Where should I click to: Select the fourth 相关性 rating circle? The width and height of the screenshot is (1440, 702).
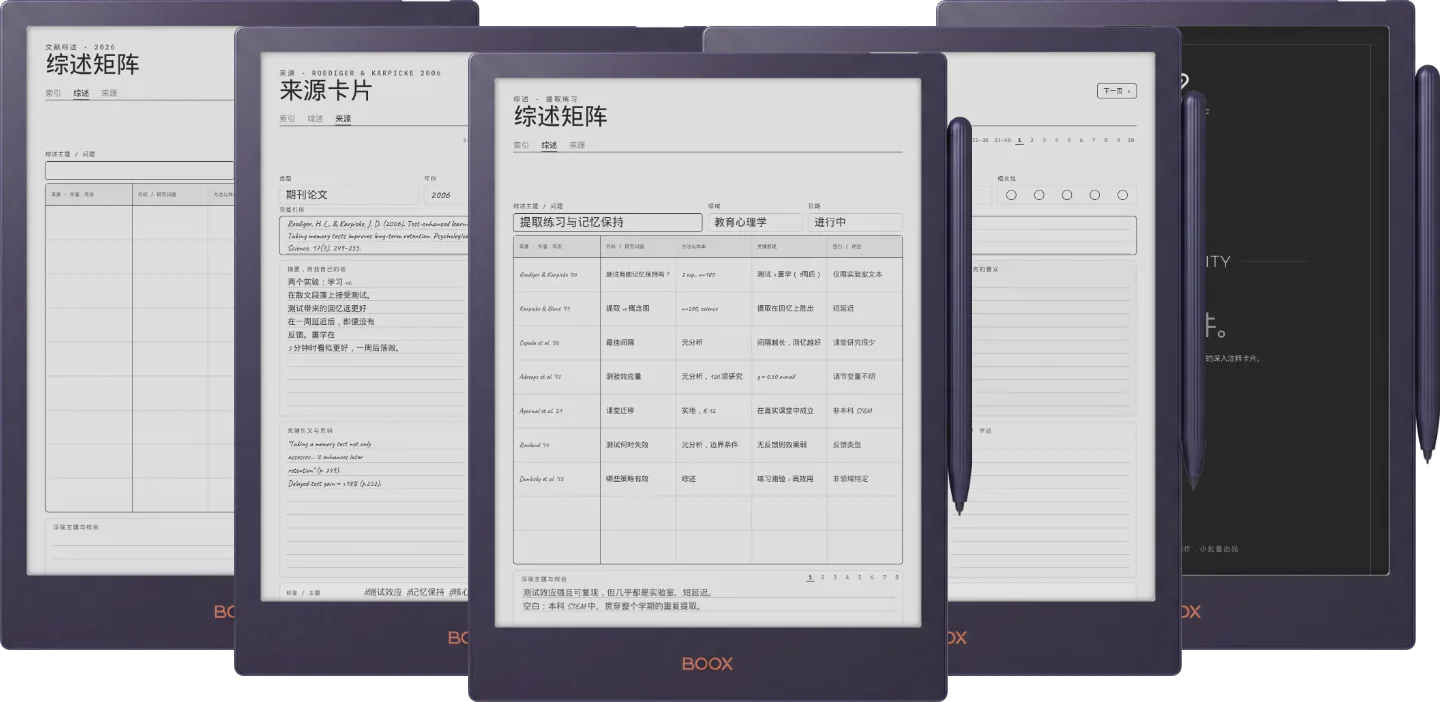(x=1095, y=195)
